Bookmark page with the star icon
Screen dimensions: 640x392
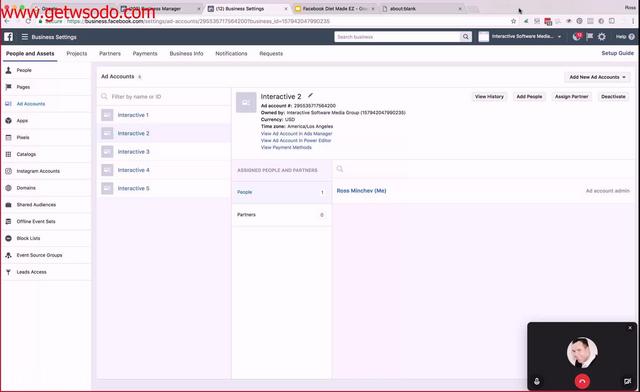tap(513, 21)
